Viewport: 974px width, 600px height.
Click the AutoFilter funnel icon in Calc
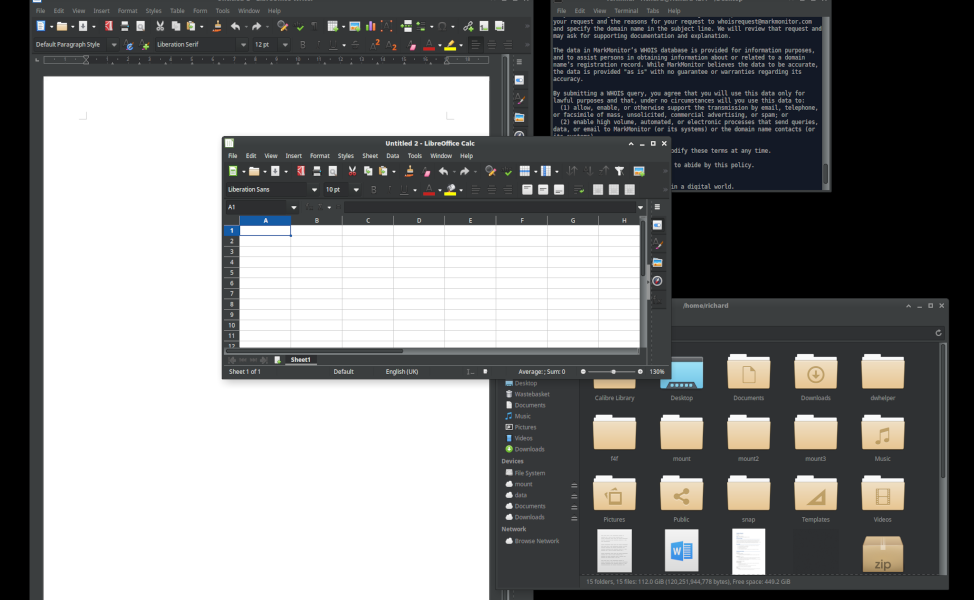[x=619, y=171]
